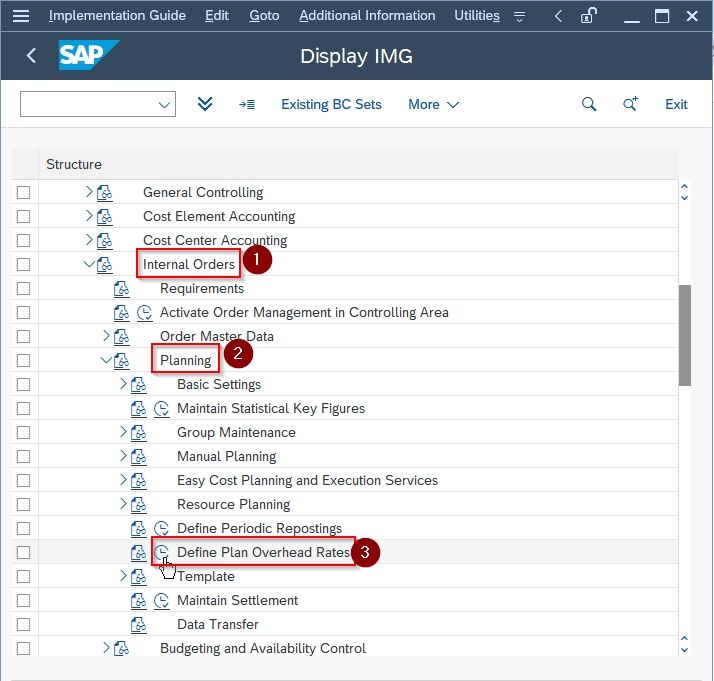The image size is (714, 681).
Task: Tick the checkbox in the Data Transfer row
Action: pos(23,625)
